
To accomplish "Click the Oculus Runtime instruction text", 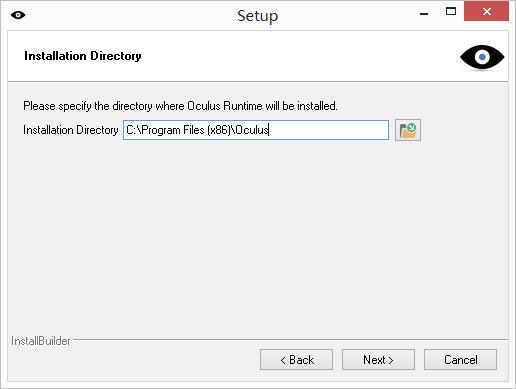I will 180,106.
